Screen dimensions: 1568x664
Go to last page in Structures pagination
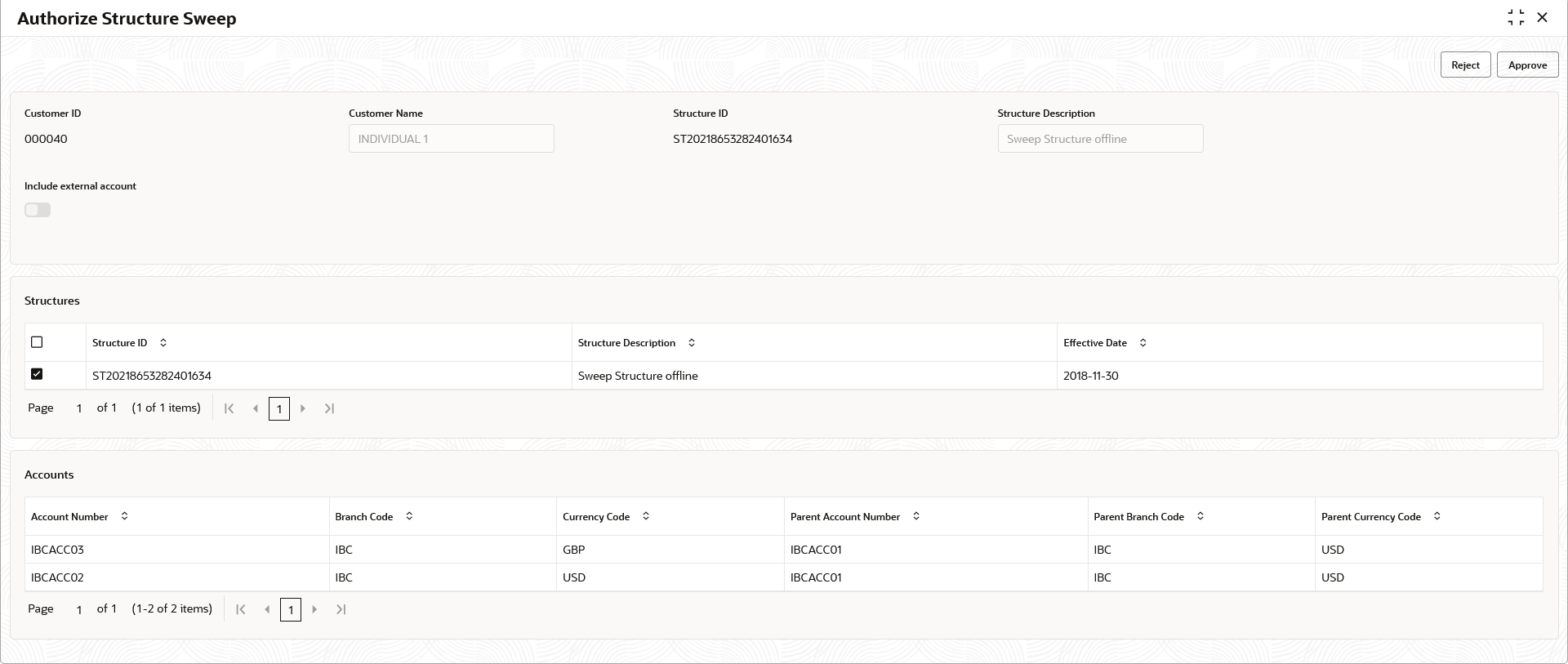(x=329, y=408)
